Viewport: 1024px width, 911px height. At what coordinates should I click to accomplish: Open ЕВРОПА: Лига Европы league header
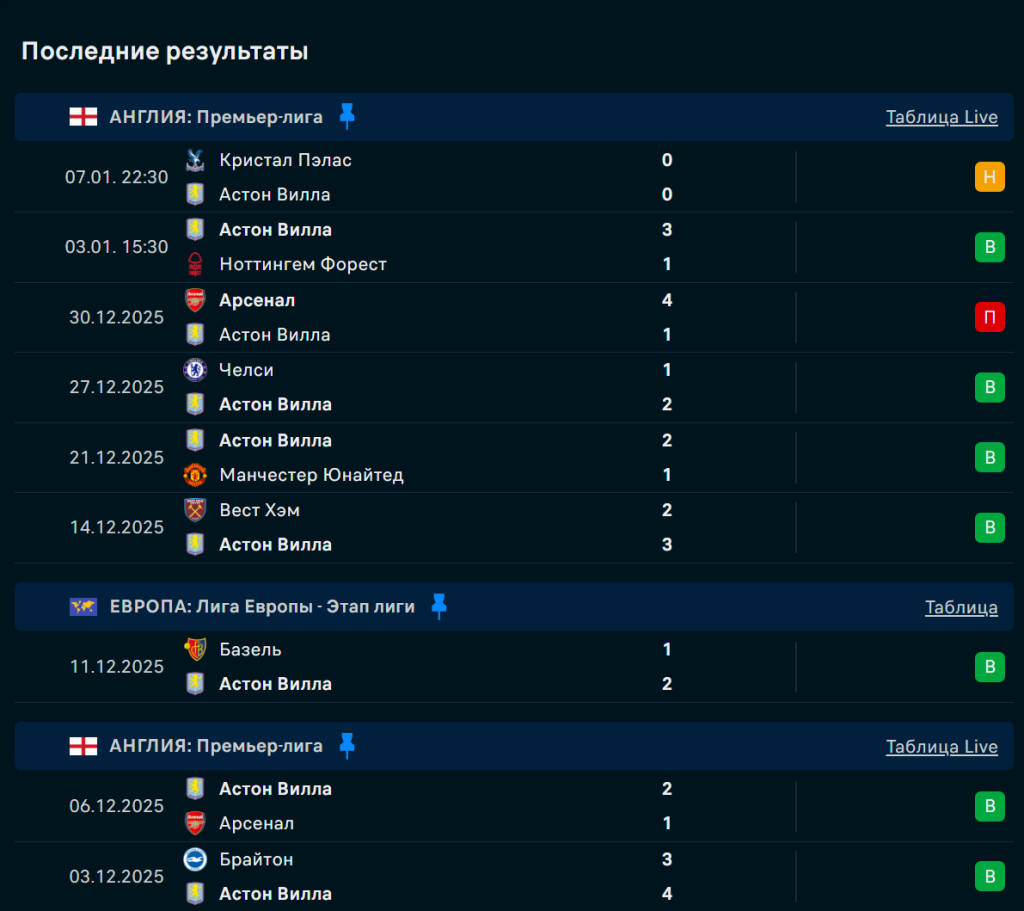click(262, 606)
